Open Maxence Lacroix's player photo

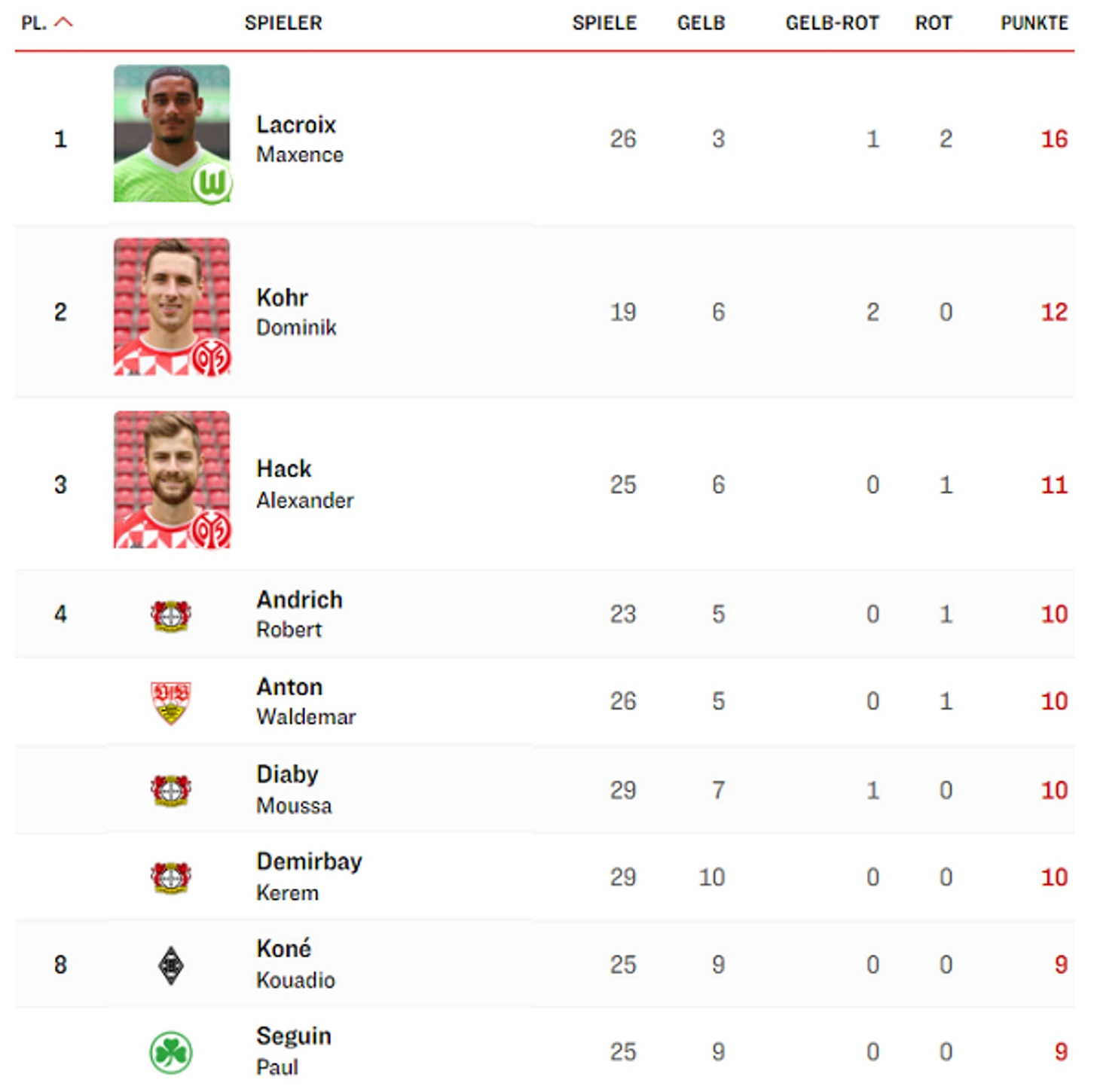[x=172, y=133]
